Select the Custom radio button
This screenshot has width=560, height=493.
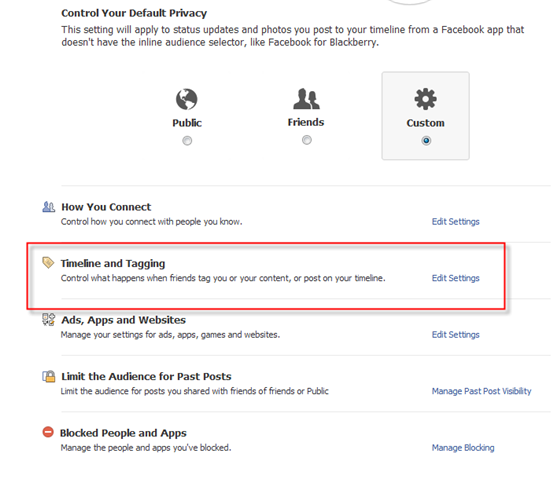coord(426,141)
